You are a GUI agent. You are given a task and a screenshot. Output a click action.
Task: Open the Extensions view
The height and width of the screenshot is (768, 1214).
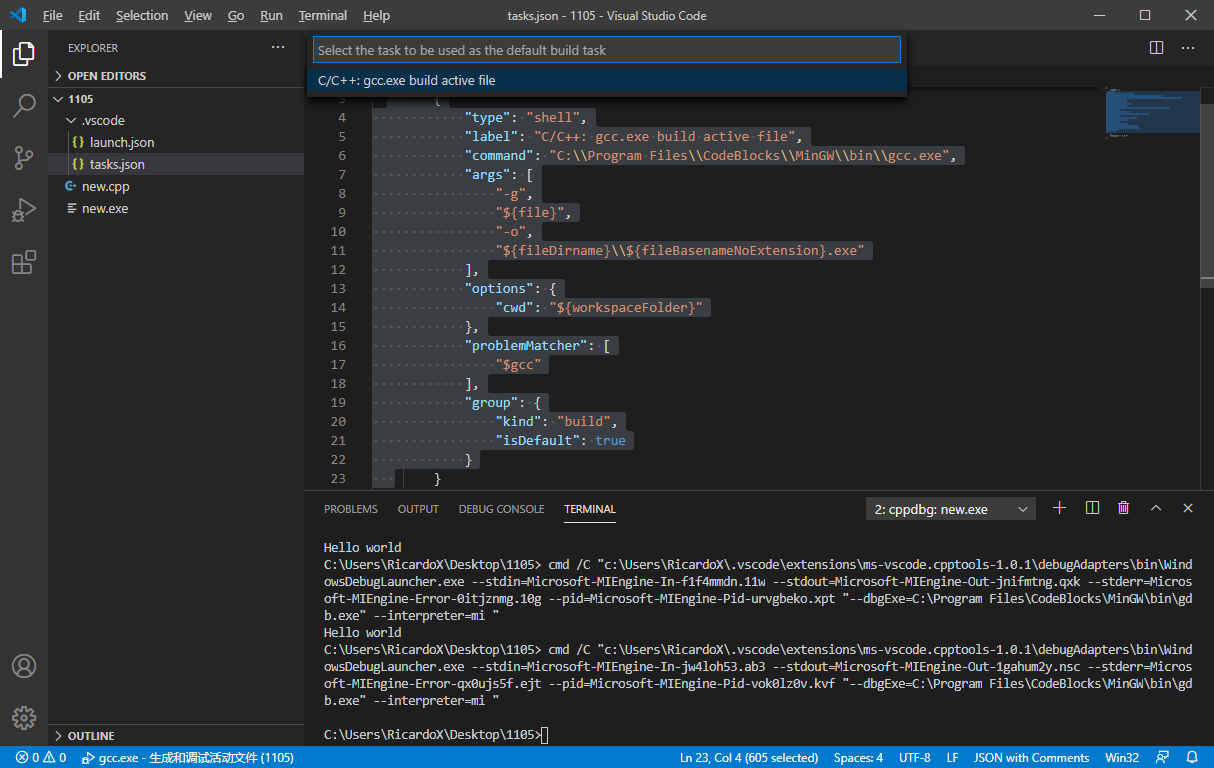[x=24, y=262]
